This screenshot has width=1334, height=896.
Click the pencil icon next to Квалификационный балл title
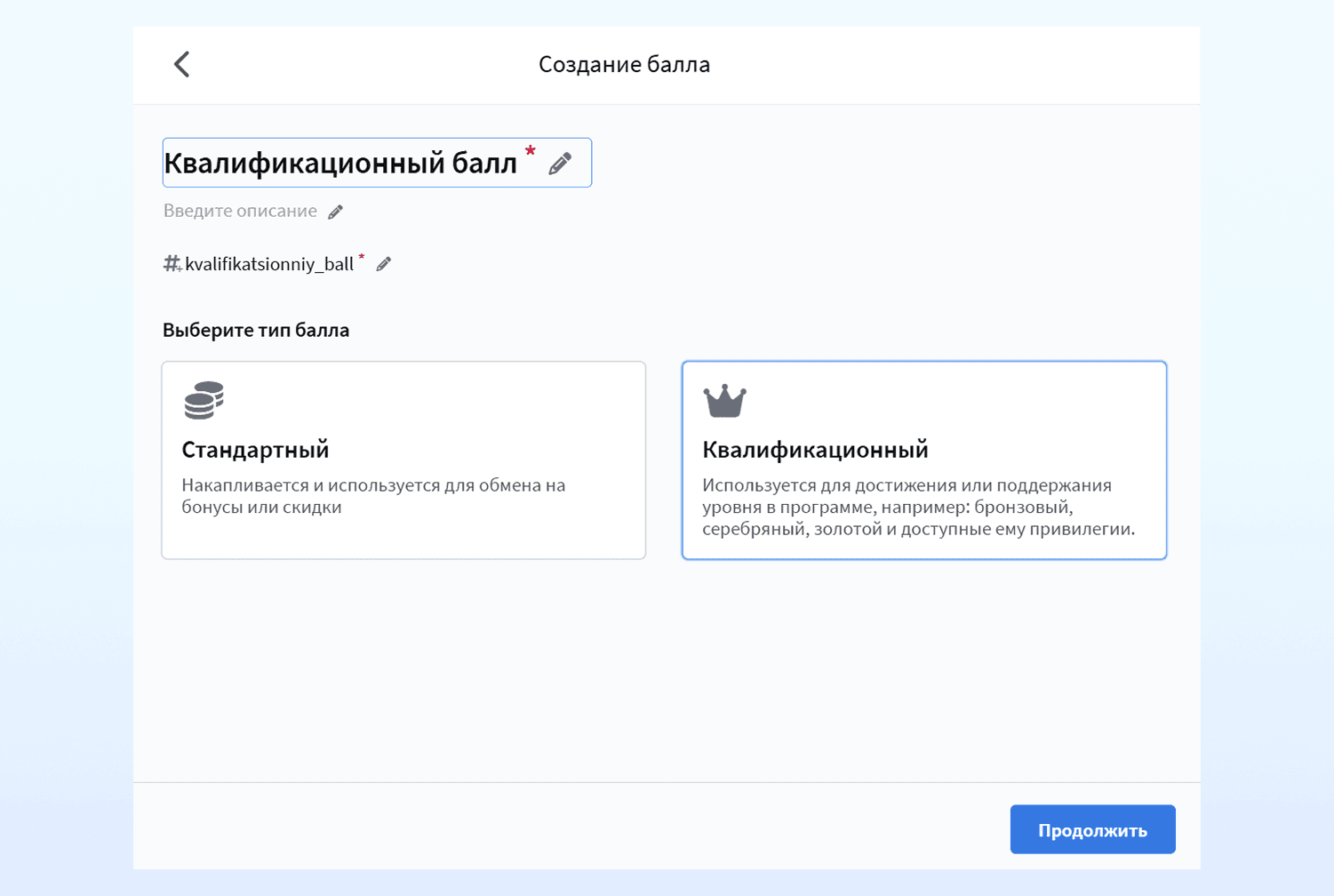click(560, 164)
